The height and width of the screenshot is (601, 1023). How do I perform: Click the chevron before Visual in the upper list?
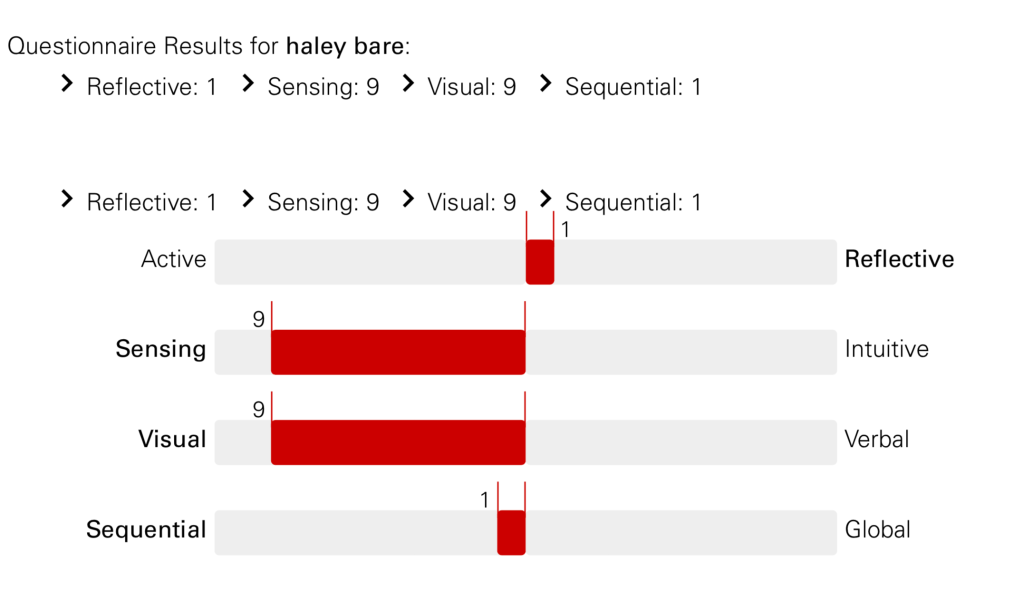click(408, 85)
